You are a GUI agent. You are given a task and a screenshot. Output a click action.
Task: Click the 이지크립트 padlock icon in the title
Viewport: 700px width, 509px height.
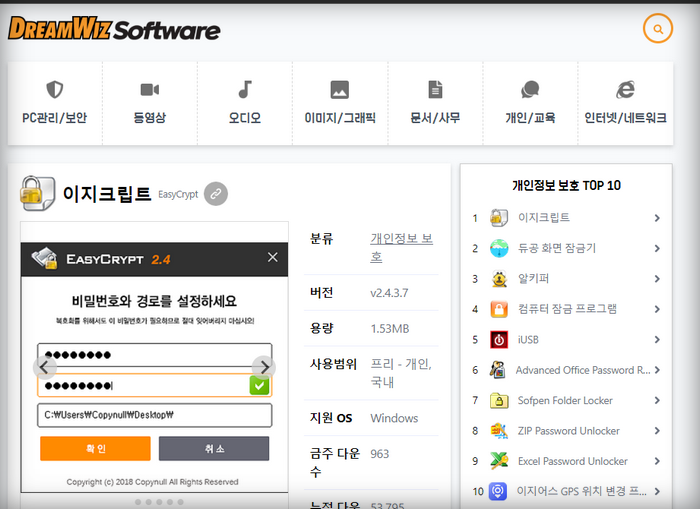[x=38, y=193]
